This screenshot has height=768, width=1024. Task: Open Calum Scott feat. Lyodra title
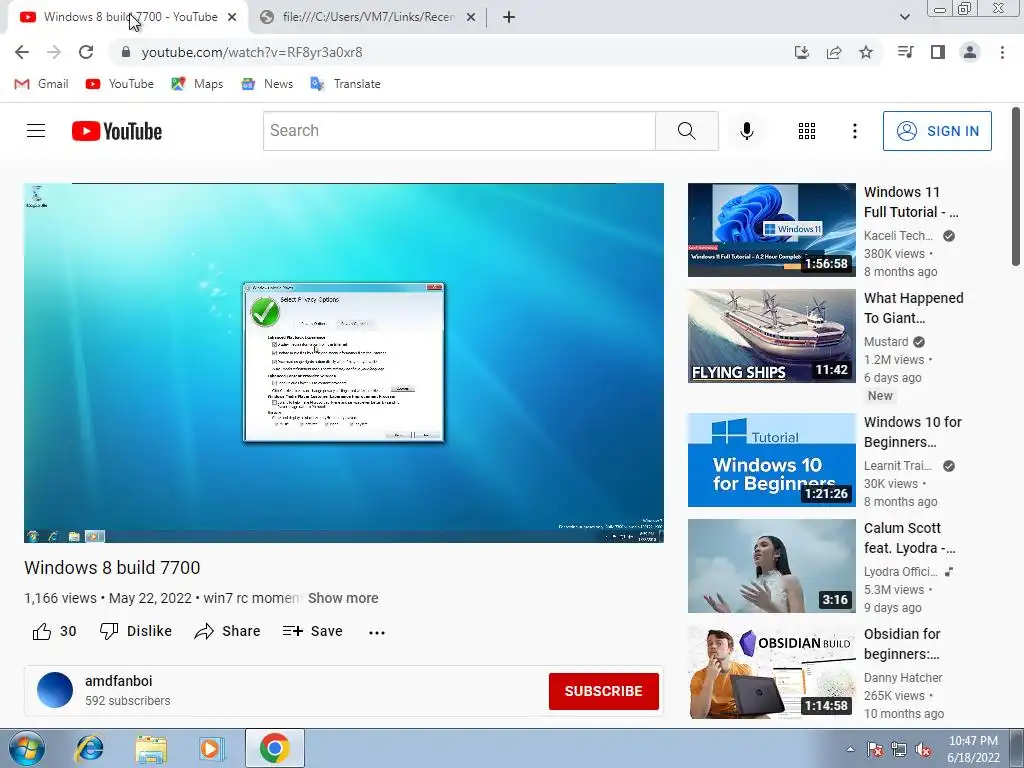[909, 538]
